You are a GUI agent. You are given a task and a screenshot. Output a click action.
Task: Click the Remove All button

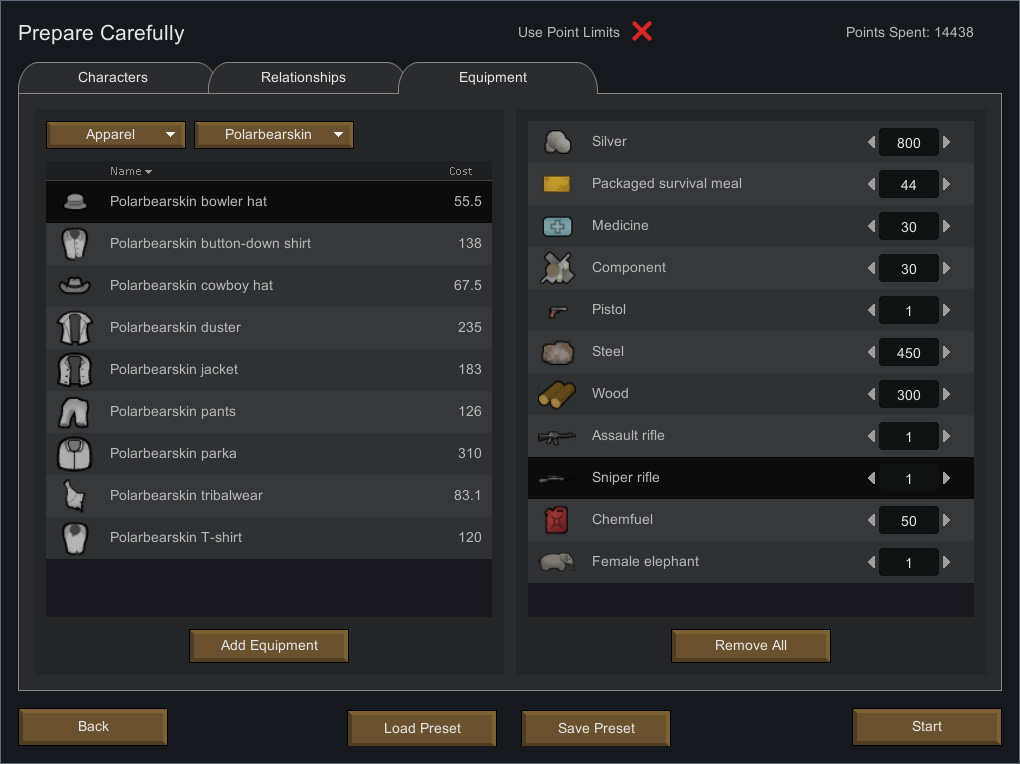click(751, 646)
